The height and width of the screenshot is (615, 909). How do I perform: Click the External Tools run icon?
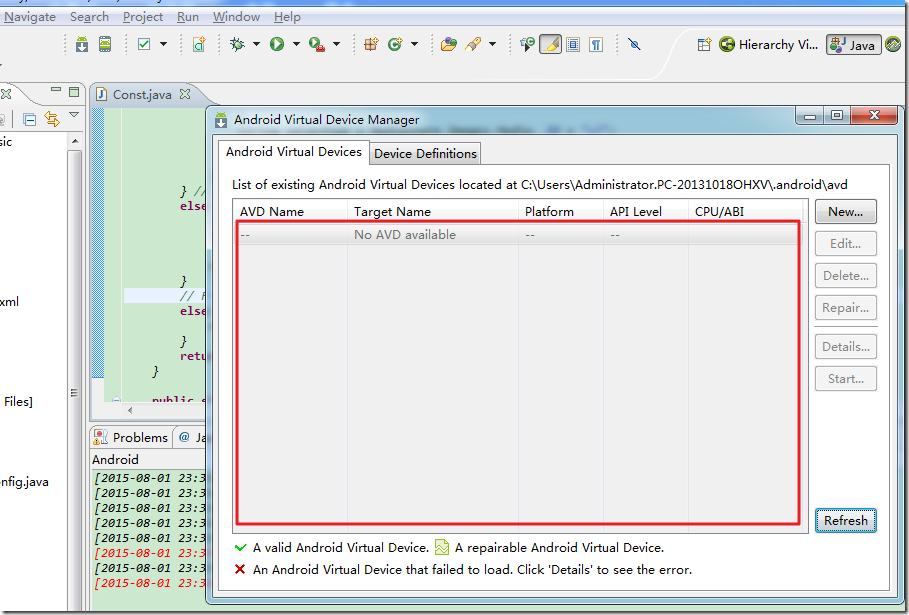(x=317, y=44)
